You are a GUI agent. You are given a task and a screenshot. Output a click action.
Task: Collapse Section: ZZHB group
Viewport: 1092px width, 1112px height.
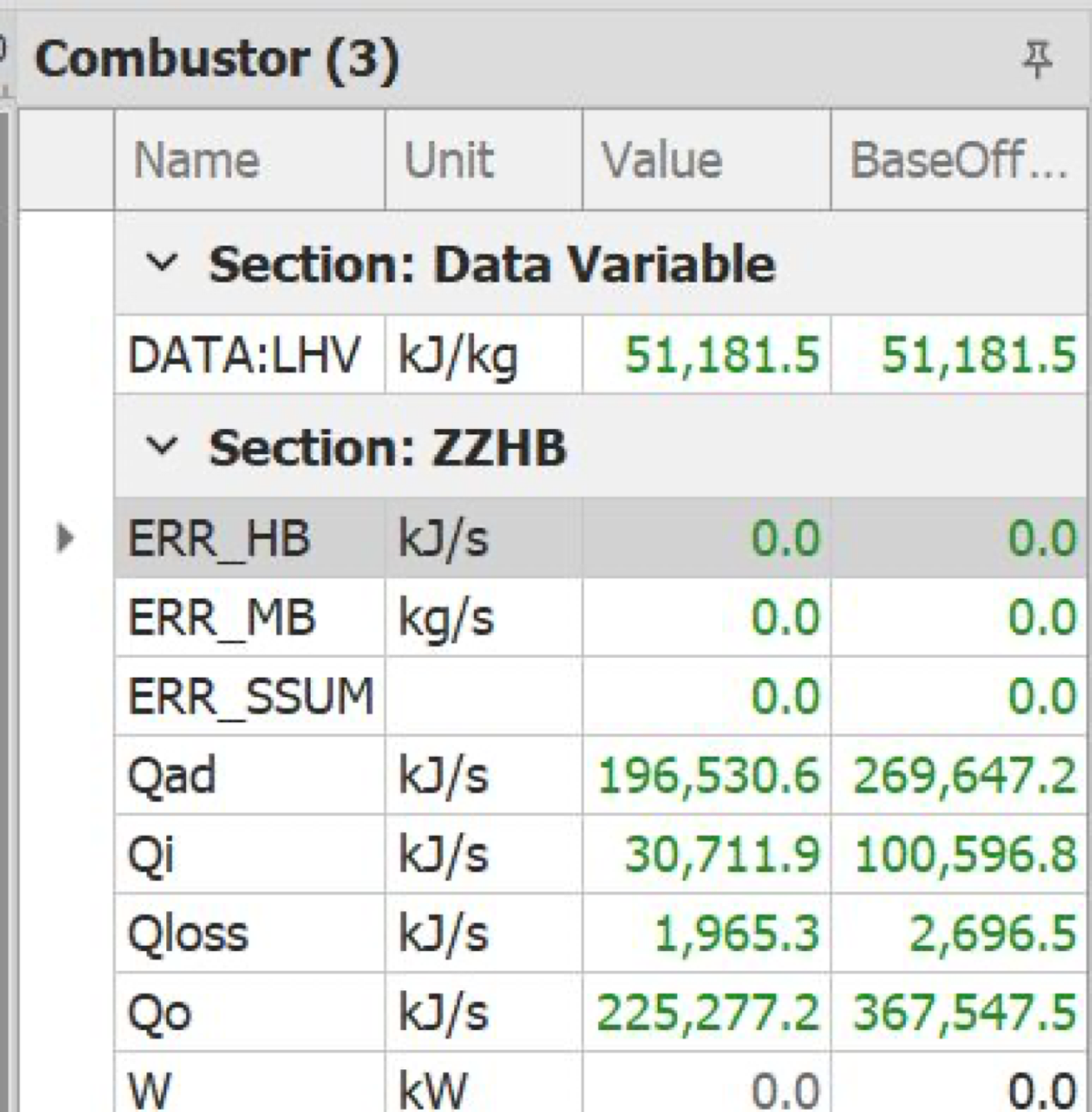(x=162, y=446)
